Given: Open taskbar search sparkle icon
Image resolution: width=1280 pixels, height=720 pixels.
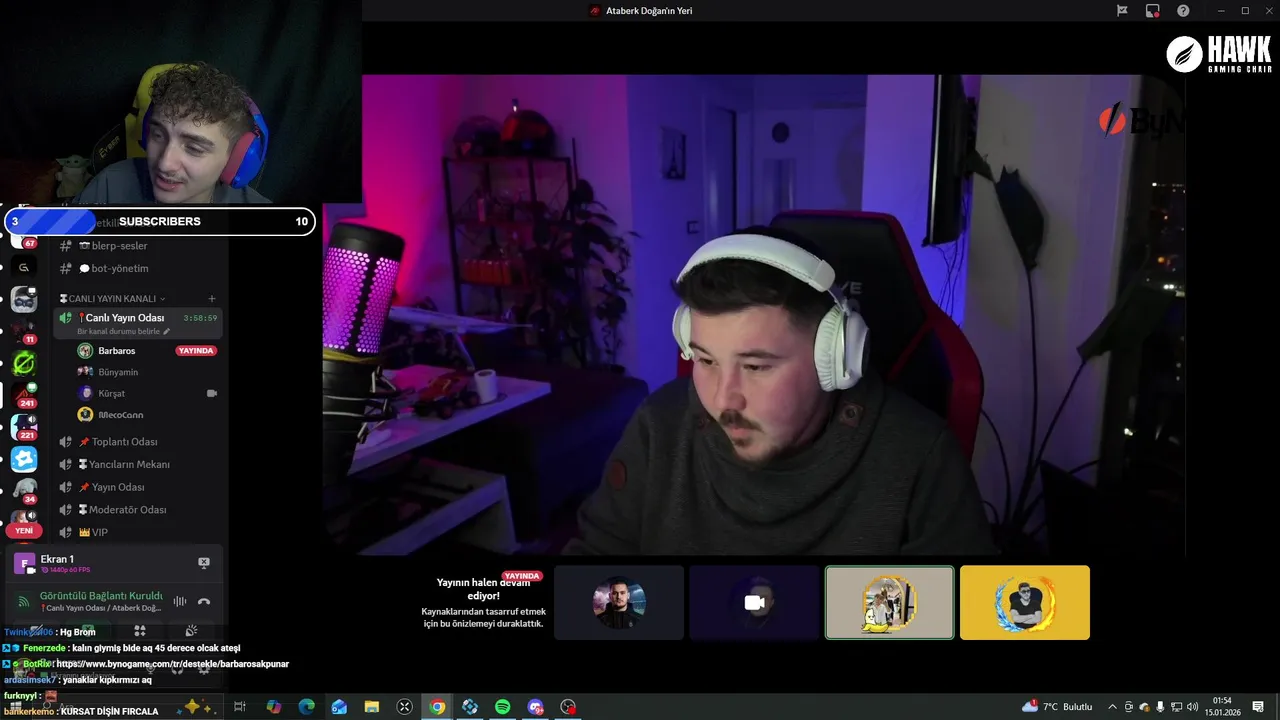Looking at the screenshot, I should (198, 707).
